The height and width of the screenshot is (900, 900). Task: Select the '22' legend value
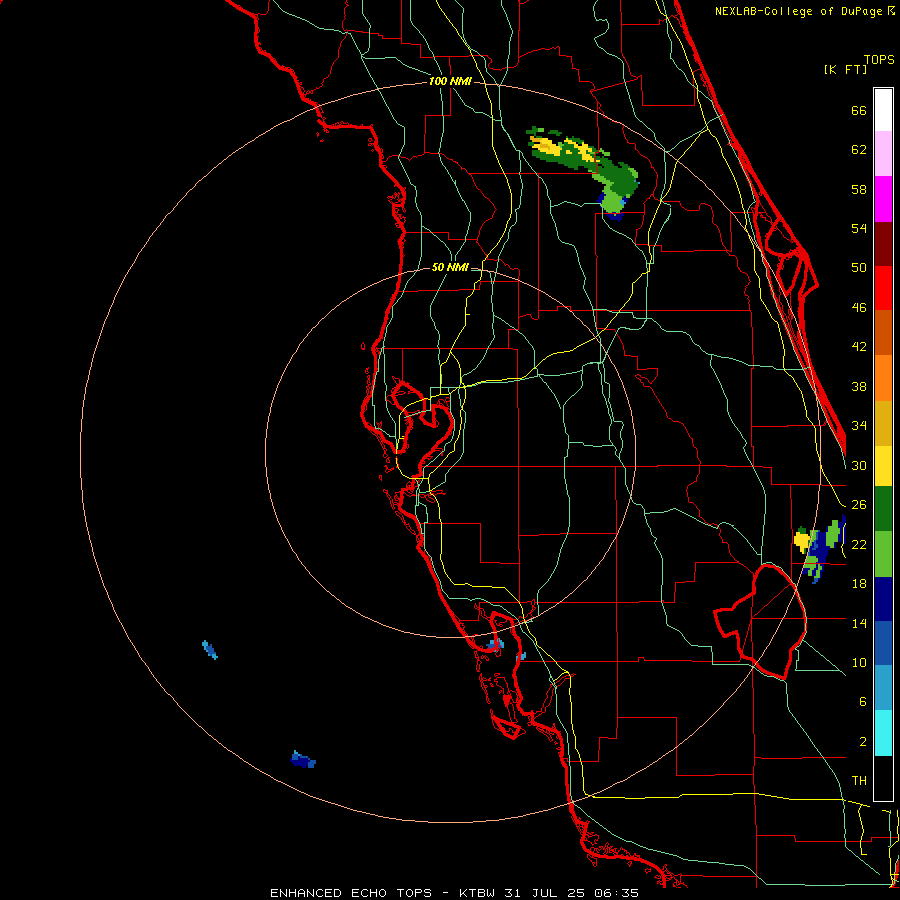coord(859,544)
